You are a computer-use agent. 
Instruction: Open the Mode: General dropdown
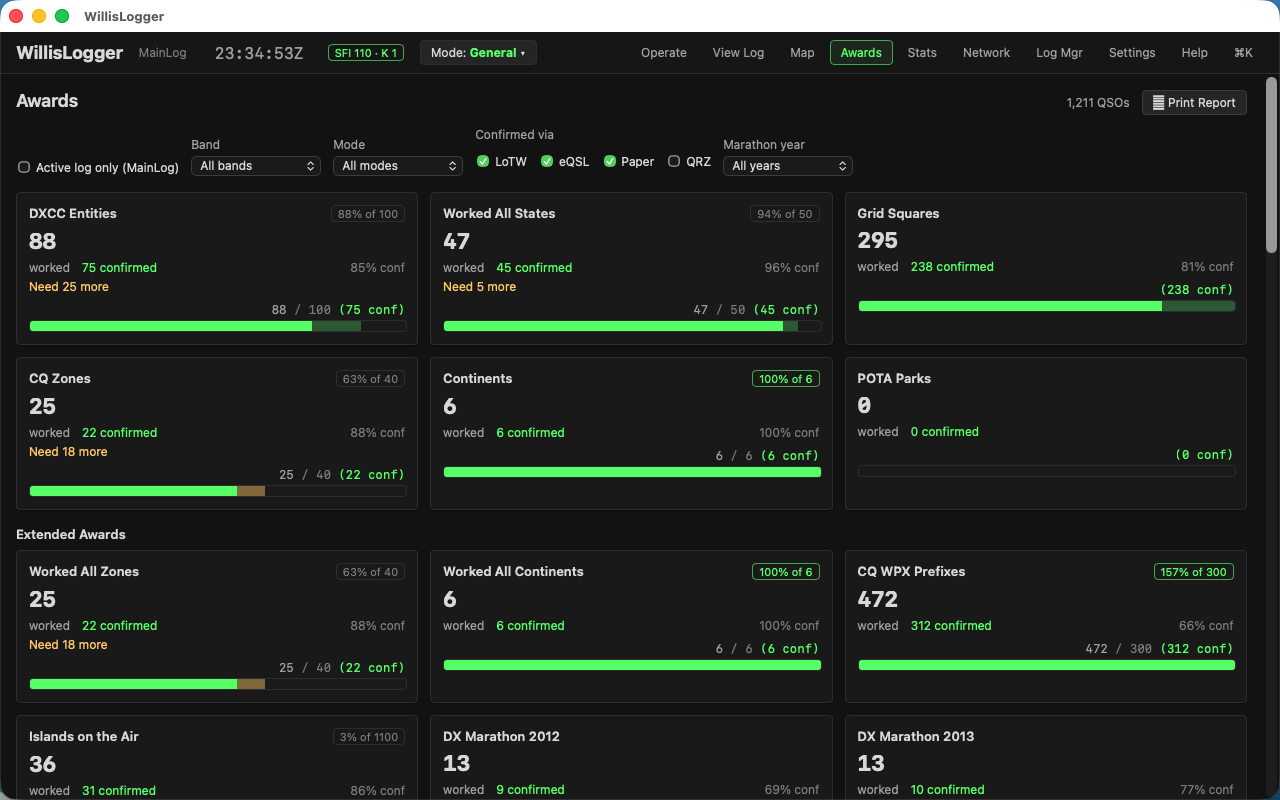click(x=478, y=53)
